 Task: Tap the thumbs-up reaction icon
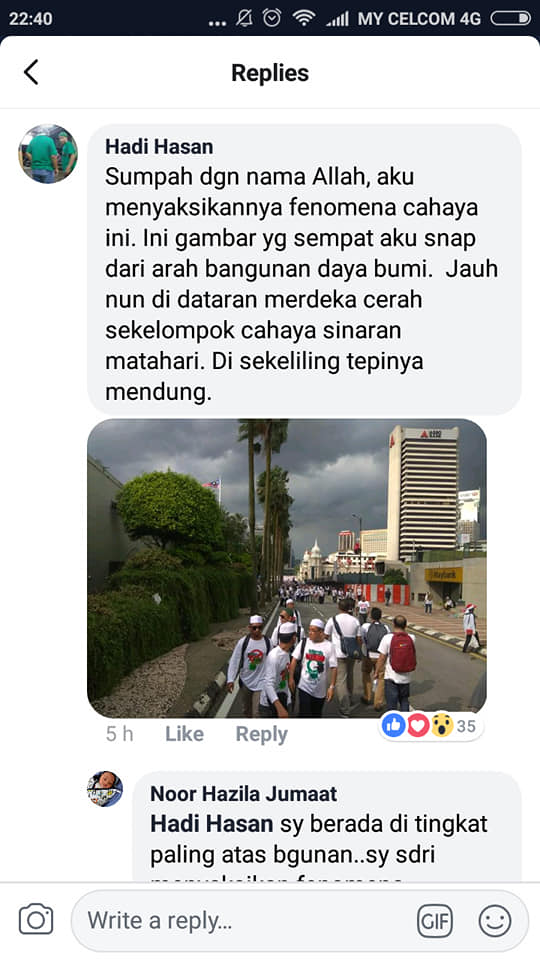(394, 726)
